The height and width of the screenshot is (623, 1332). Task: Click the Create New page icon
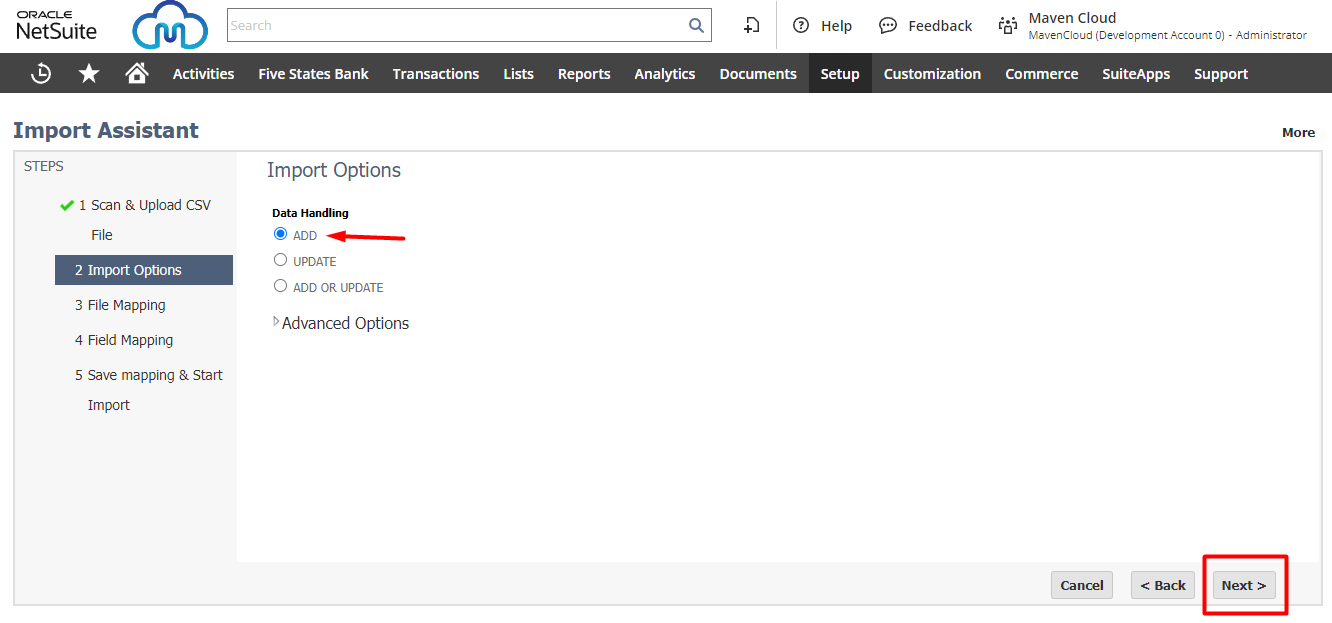pyautogui.click(x=752, y=26)
